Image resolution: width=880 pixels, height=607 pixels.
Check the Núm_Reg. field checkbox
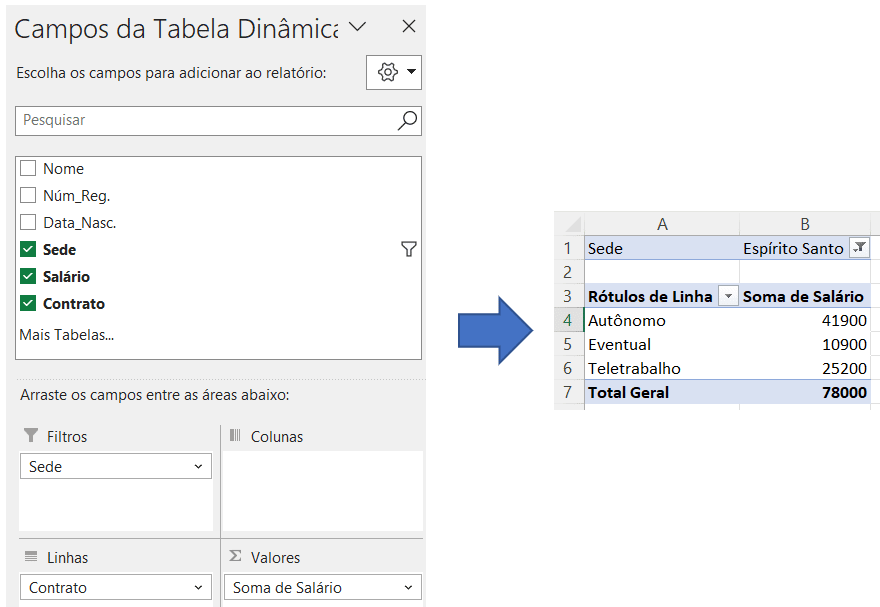[x=28, y=195]
